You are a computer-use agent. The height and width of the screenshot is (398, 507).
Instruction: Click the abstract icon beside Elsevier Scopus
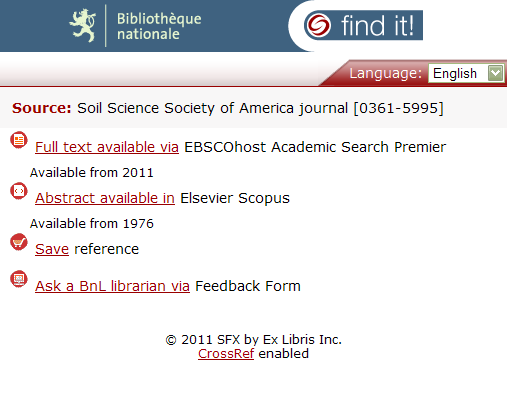(x=19, y=191)
